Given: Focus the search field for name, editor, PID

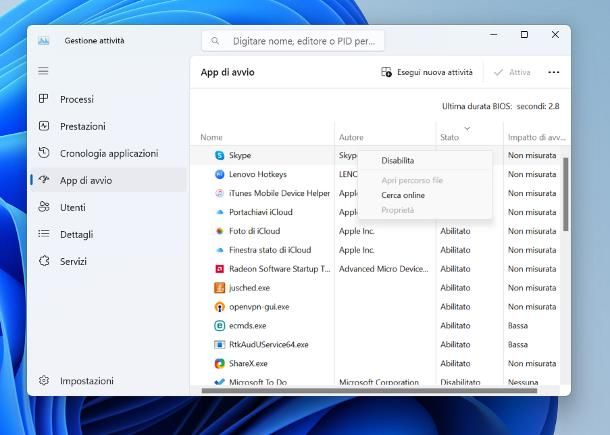Looking at the screenshot, I should 293,41.
